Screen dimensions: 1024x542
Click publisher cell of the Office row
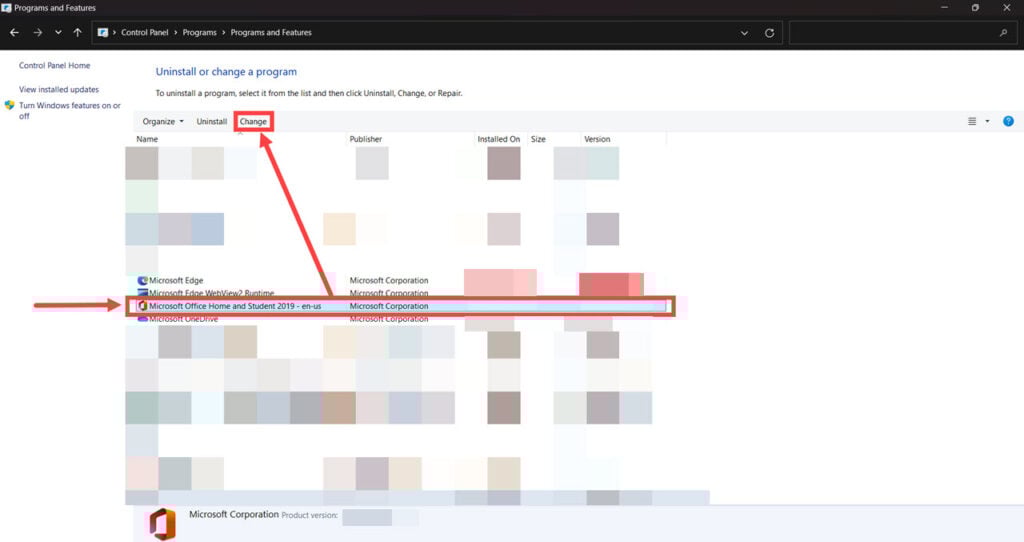[x=389, y=306]
